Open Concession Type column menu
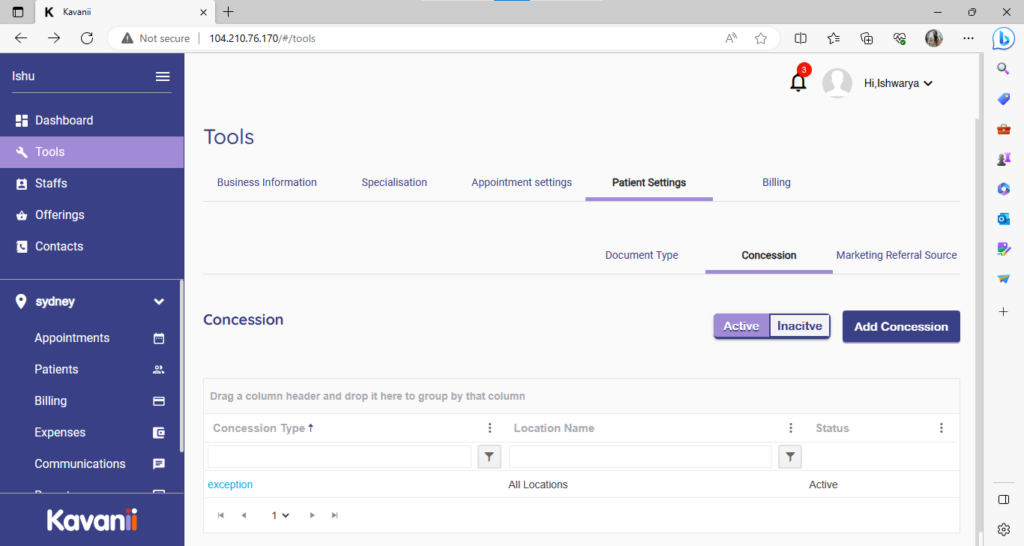 pos(489,428)
